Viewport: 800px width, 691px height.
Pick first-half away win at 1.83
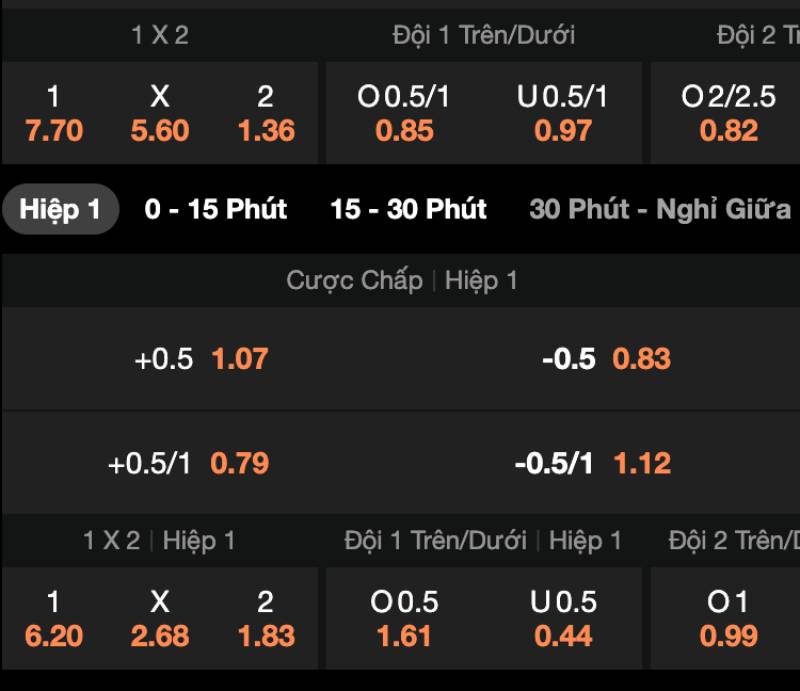pyautogui.click(x=266, y=619)
